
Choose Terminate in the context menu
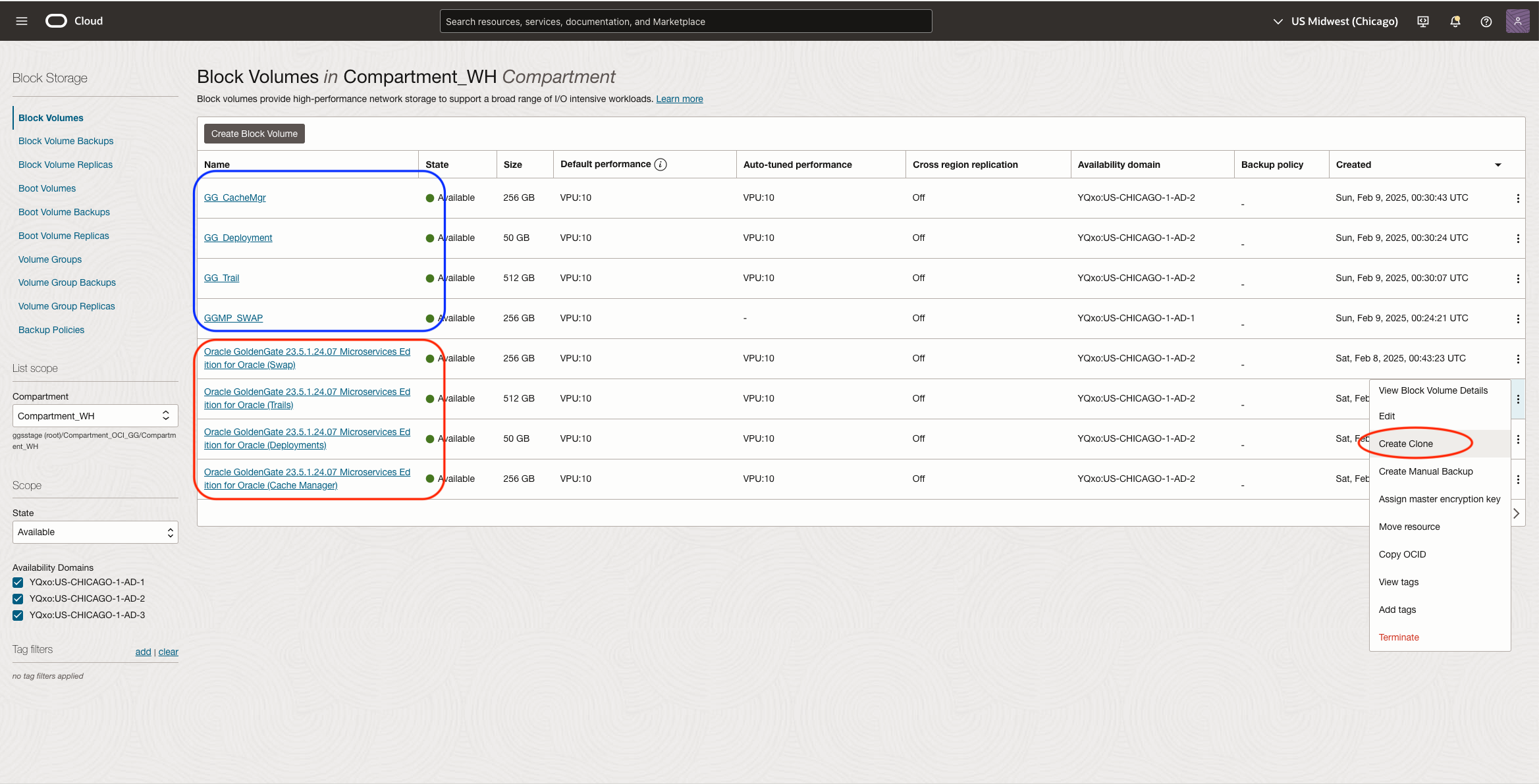tap(1399, 637)
